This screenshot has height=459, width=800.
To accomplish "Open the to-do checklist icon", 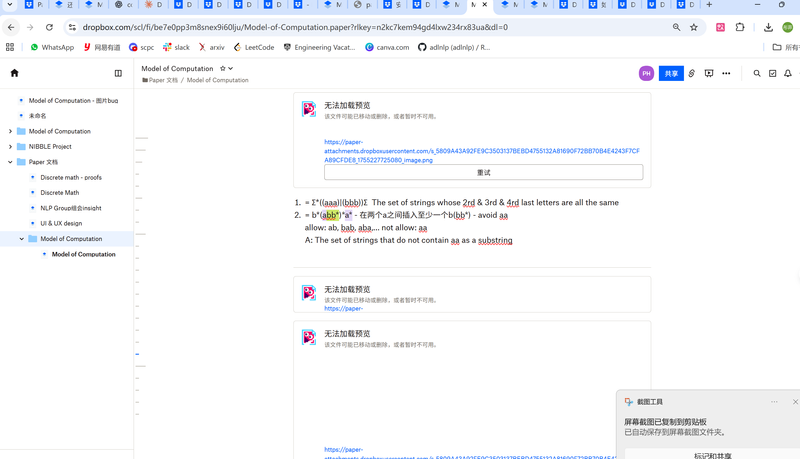I will [x=772, y=73].
